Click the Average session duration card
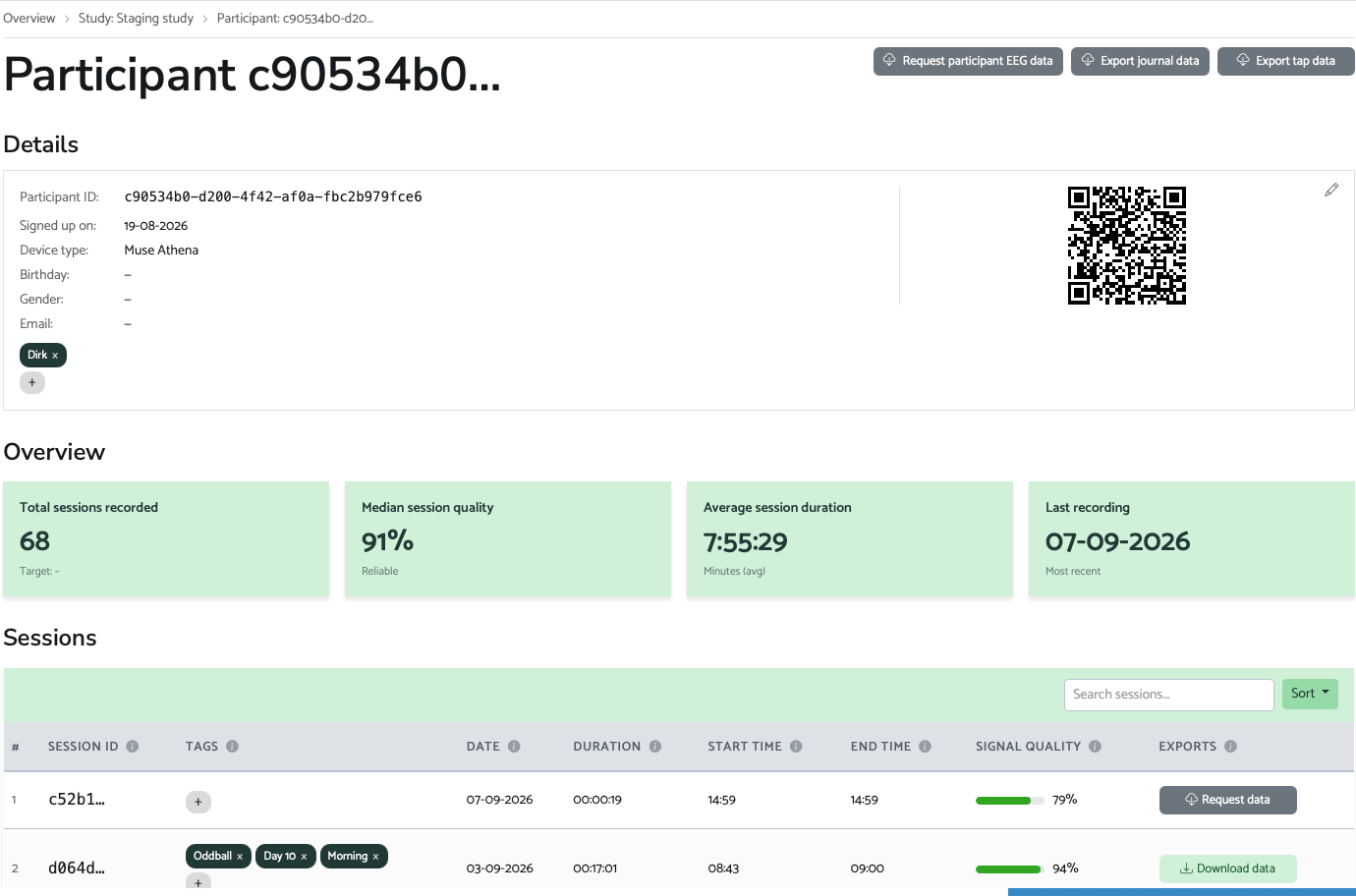This screenshot has width=1356, height=896. [850, 539]
